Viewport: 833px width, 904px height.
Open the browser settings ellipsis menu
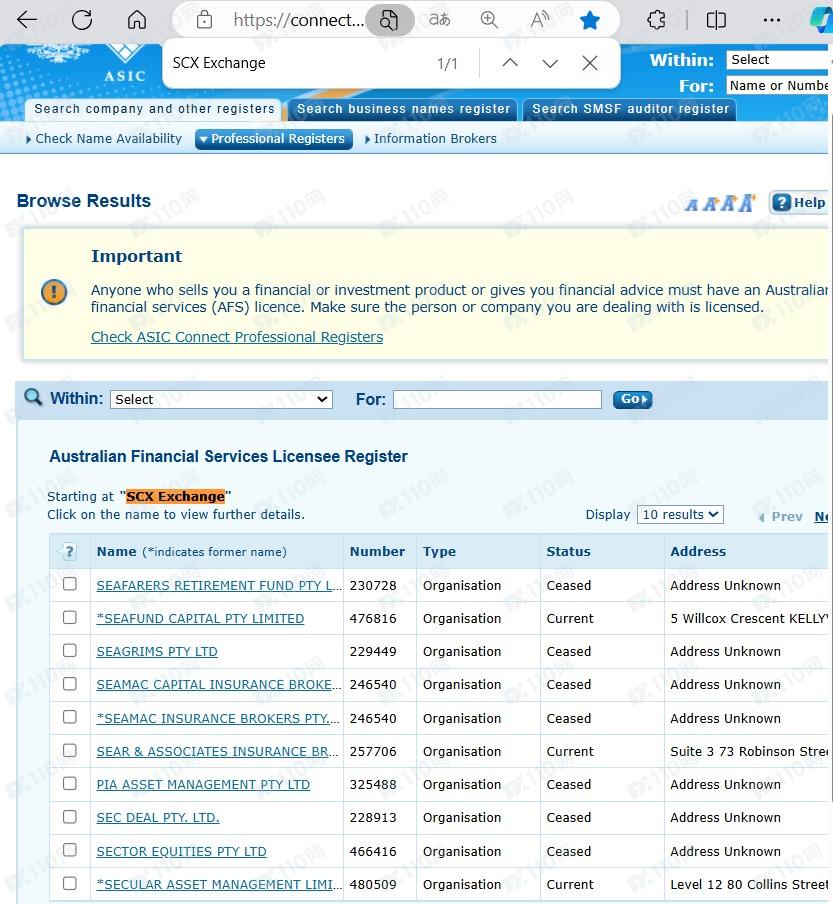tap(771, 20)
